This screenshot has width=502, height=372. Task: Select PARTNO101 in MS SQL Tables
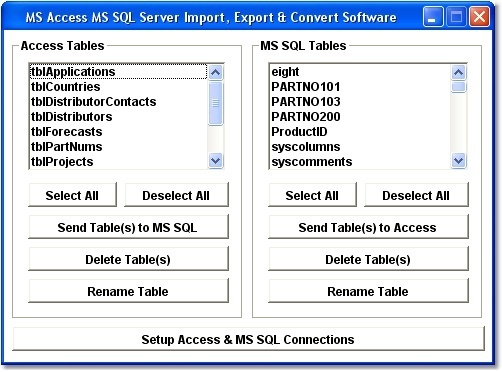(360, 87)
